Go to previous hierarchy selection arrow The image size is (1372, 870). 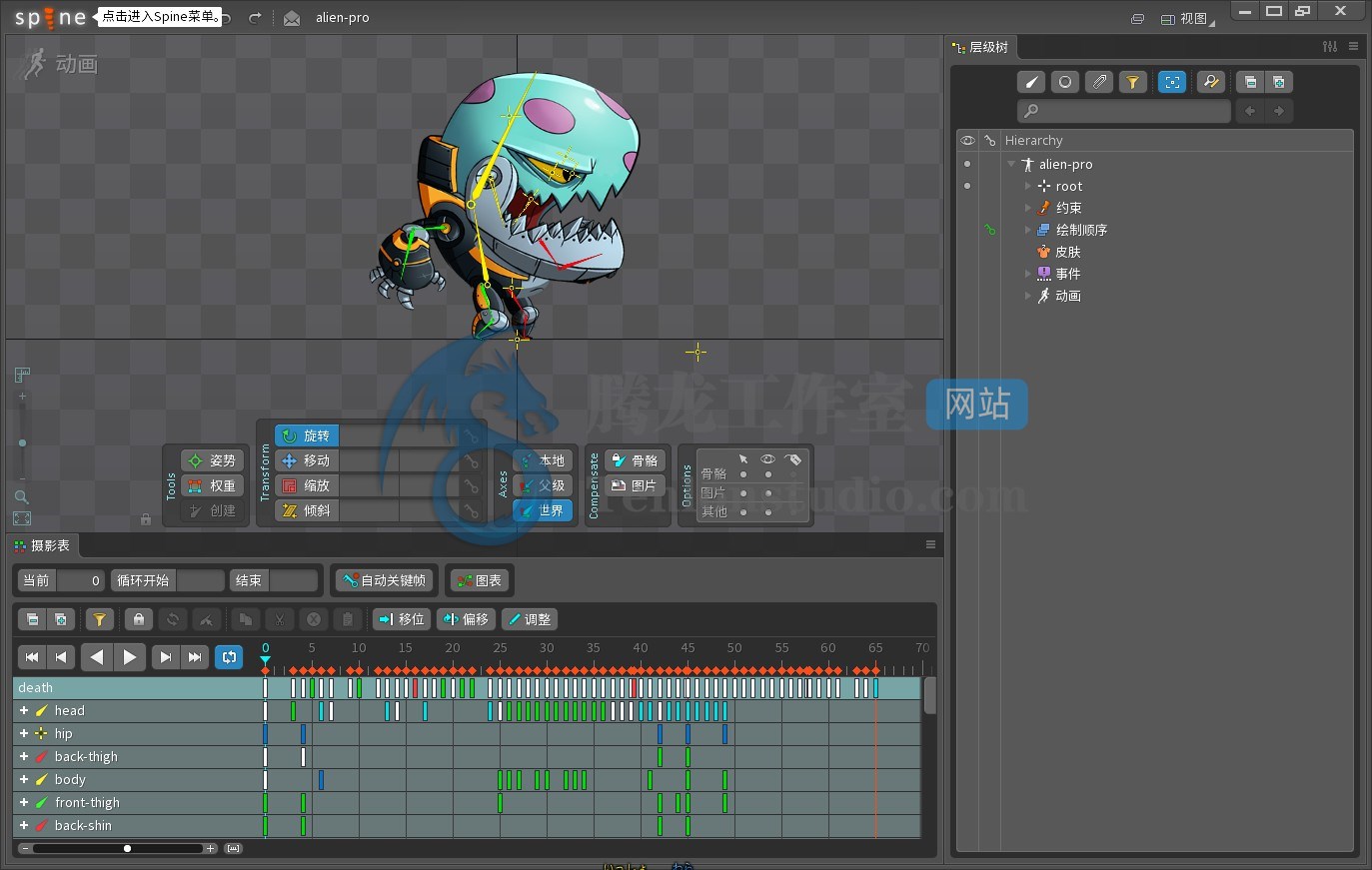(x=1250, y=111)
